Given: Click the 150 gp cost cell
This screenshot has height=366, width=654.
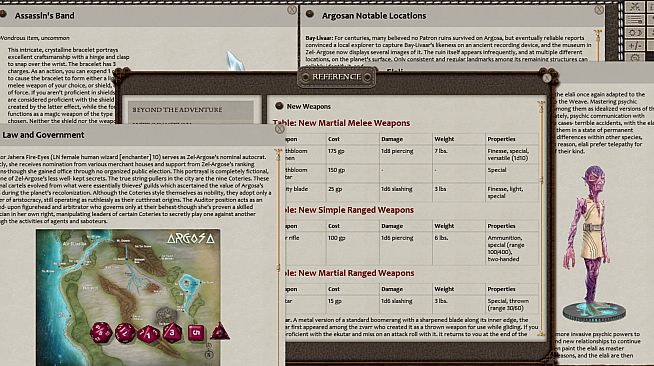Looking at the screenshot, I should pos(353,173).
